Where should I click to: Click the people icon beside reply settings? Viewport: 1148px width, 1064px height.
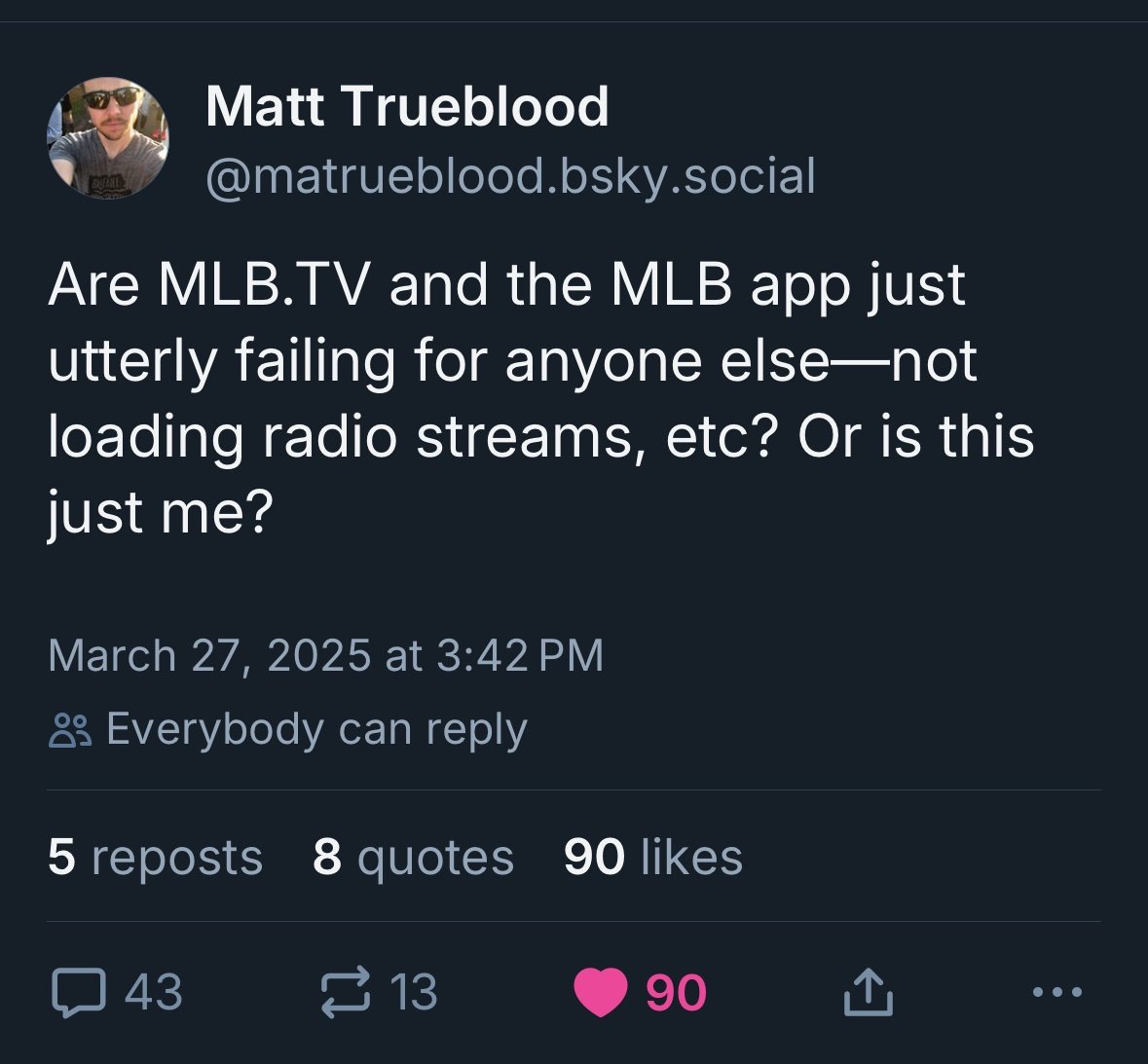coord(70,730)
